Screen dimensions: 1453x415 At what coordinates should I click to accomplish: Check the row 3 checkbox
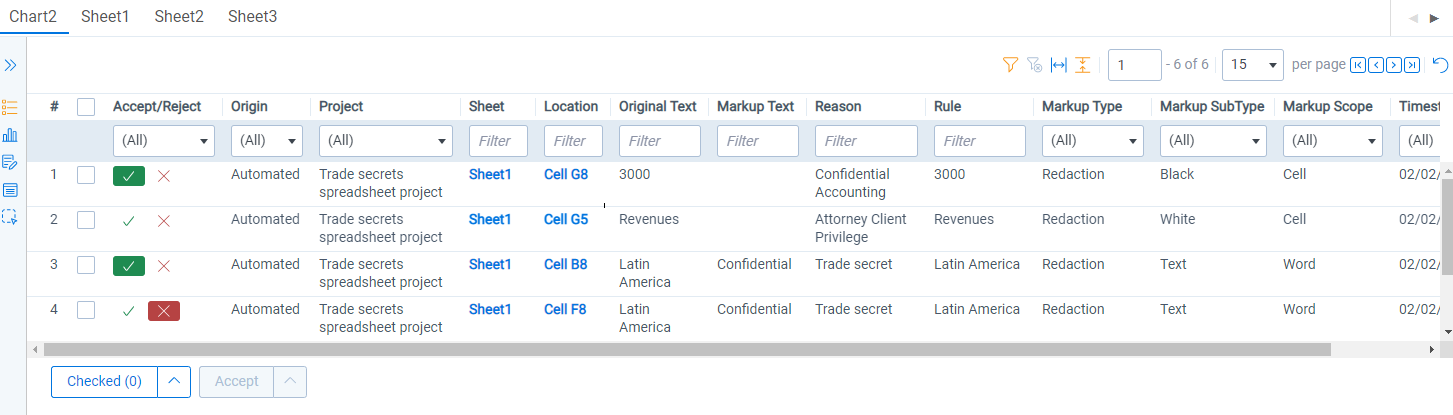tap(86, 265)
